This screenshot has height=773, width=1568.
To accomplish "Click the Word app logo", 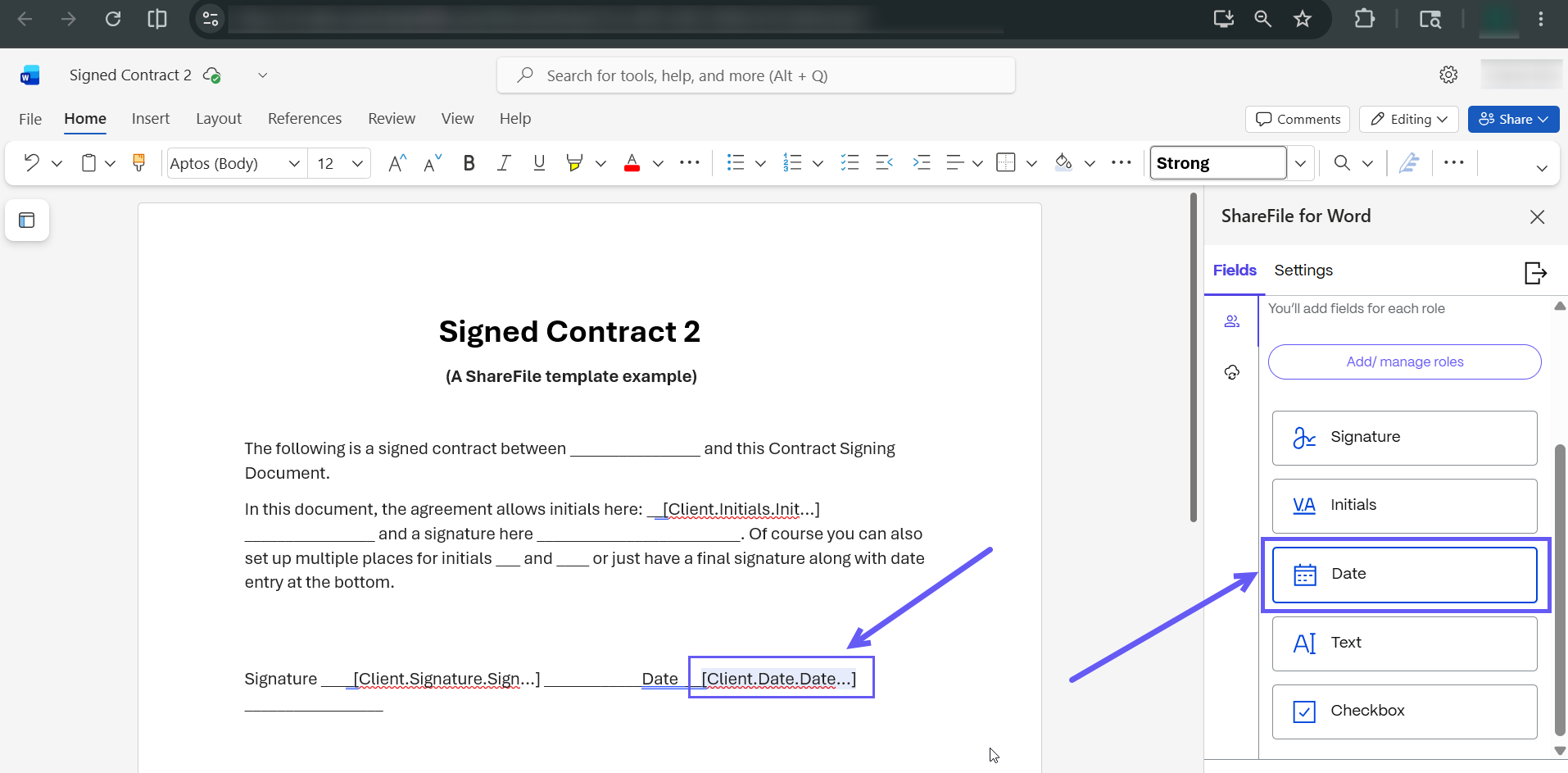I will [x=29, y=75].
